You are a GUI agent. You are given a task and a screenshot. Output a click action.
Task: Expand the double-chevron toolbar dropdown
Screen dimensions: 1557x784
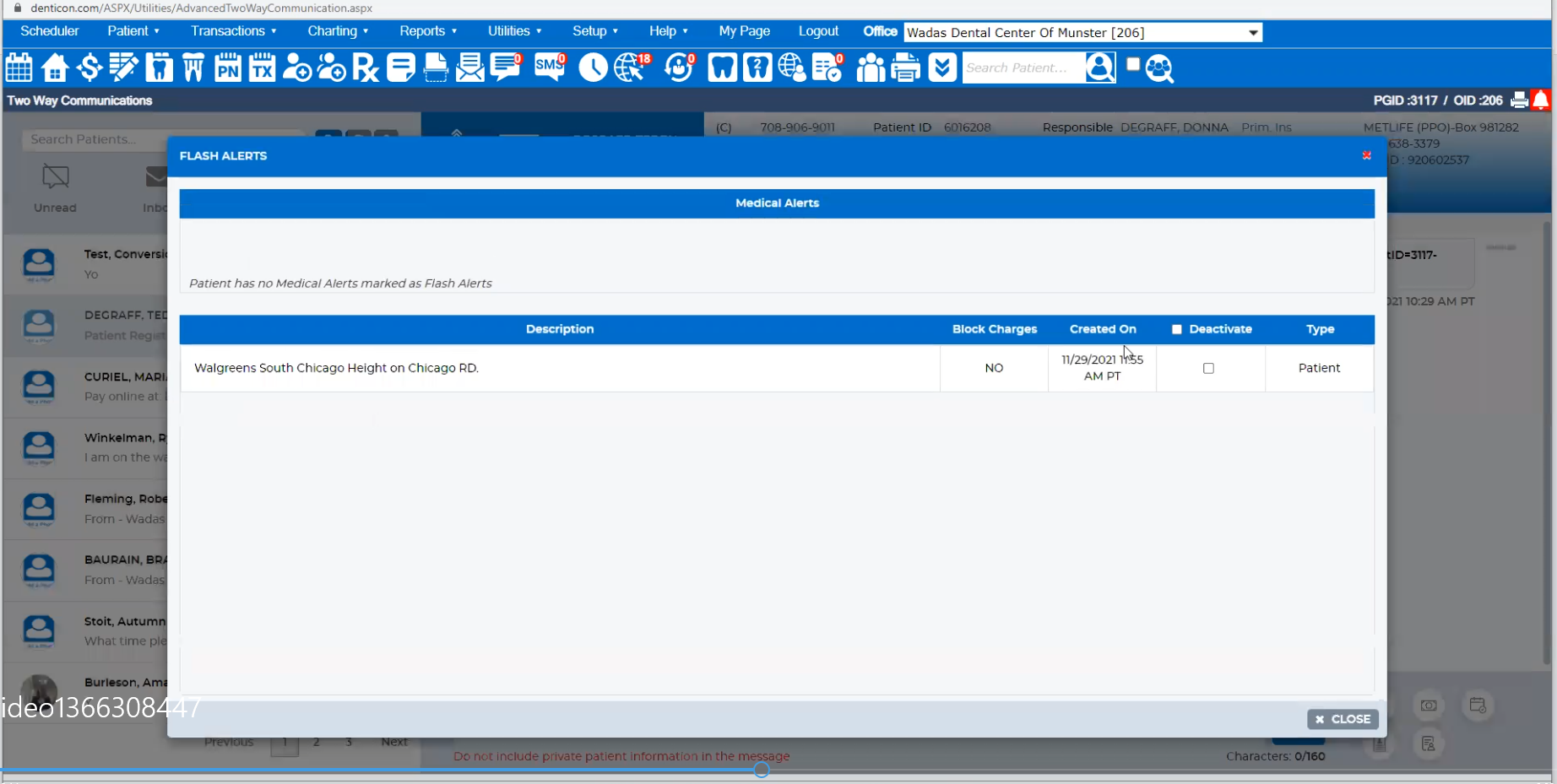[942, 68]
